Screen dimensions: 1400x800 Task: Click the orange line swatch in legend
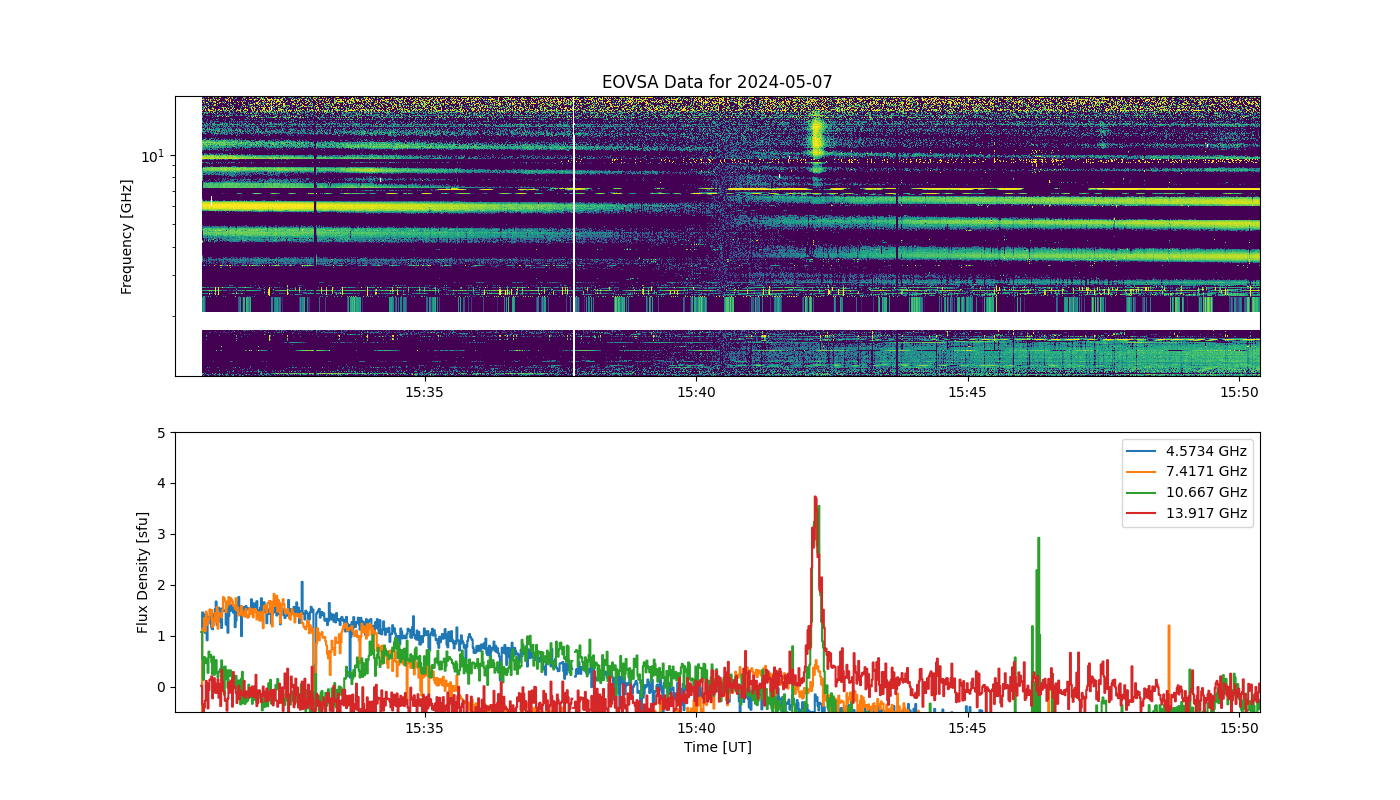1140,472
